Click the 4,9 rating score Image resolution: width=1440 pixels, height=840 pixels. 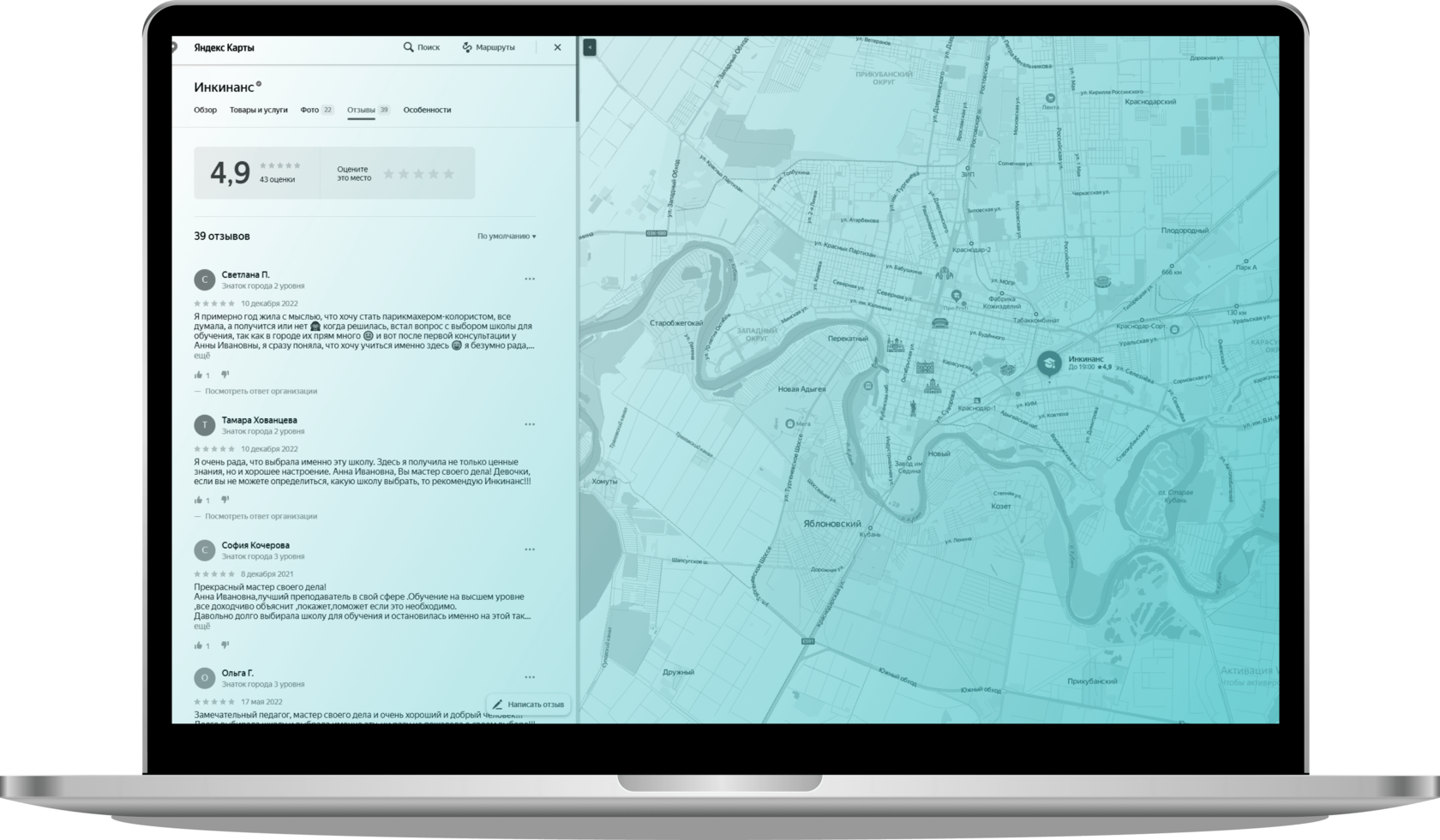[230, 173]
